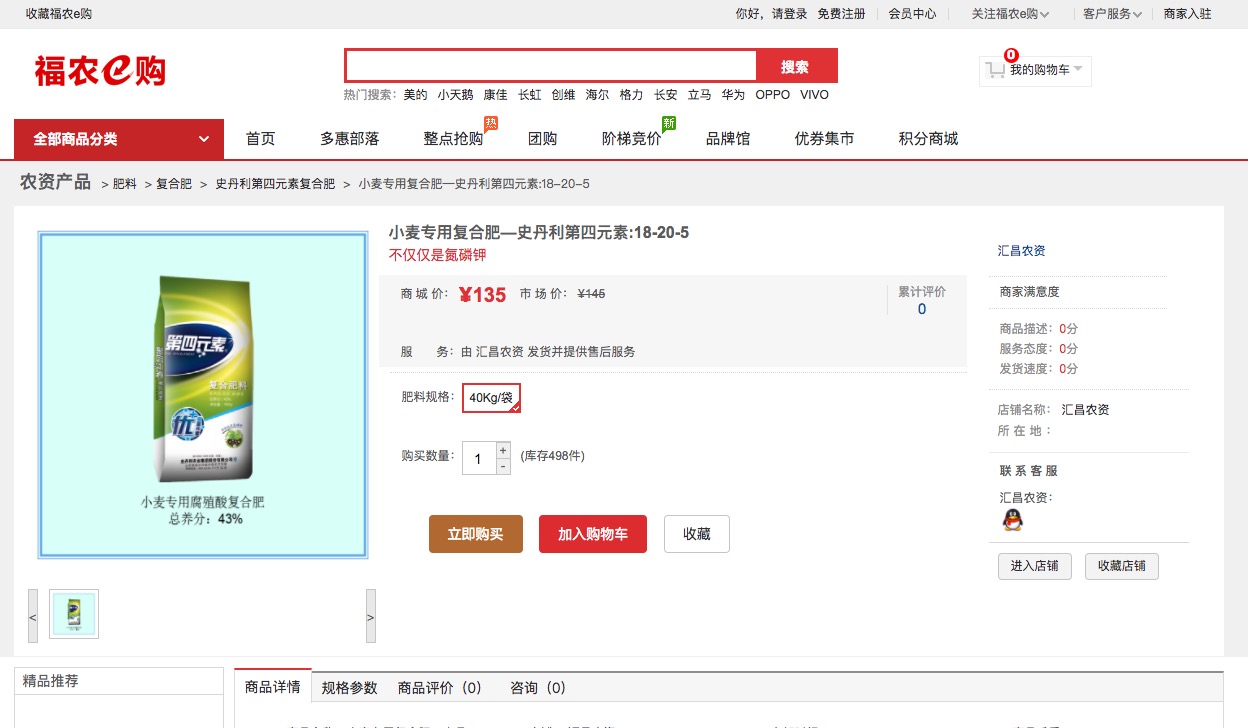The height and width of the screenshot is (728, 1248).
Task: Click the 收藏 product button
Action: click(x=697, y=534)
